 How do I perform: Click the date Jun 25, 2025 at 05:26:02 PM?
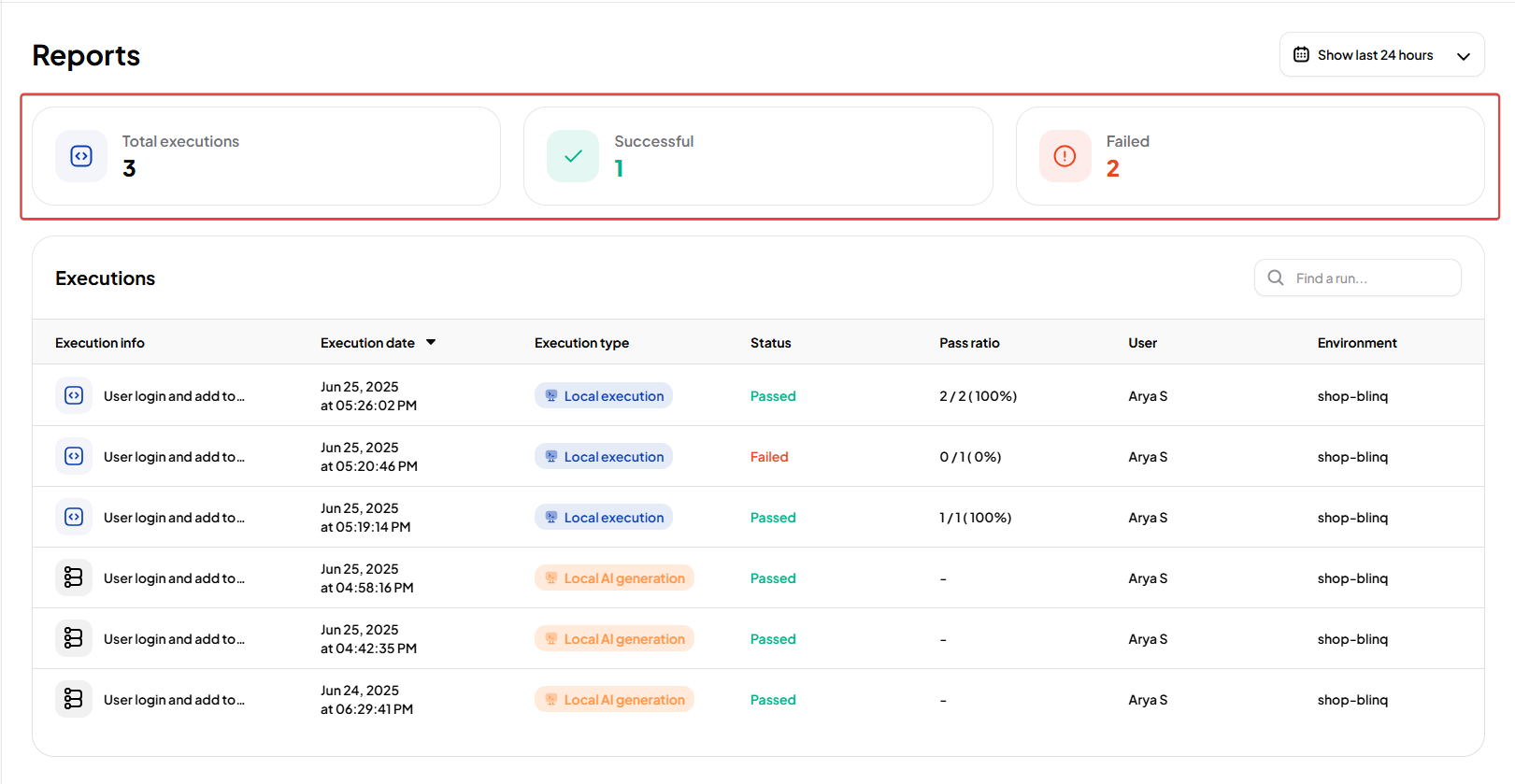[368, 396]
